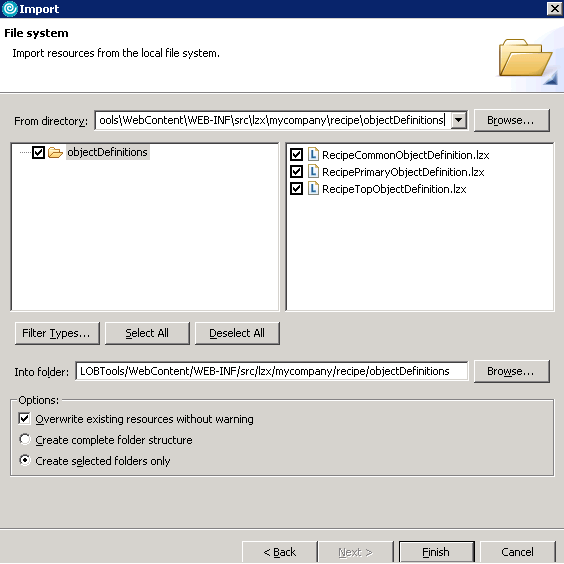564x564 pixels.
Task: Click the Finish button
Action: pyautogui.click(x=436, y=552)
